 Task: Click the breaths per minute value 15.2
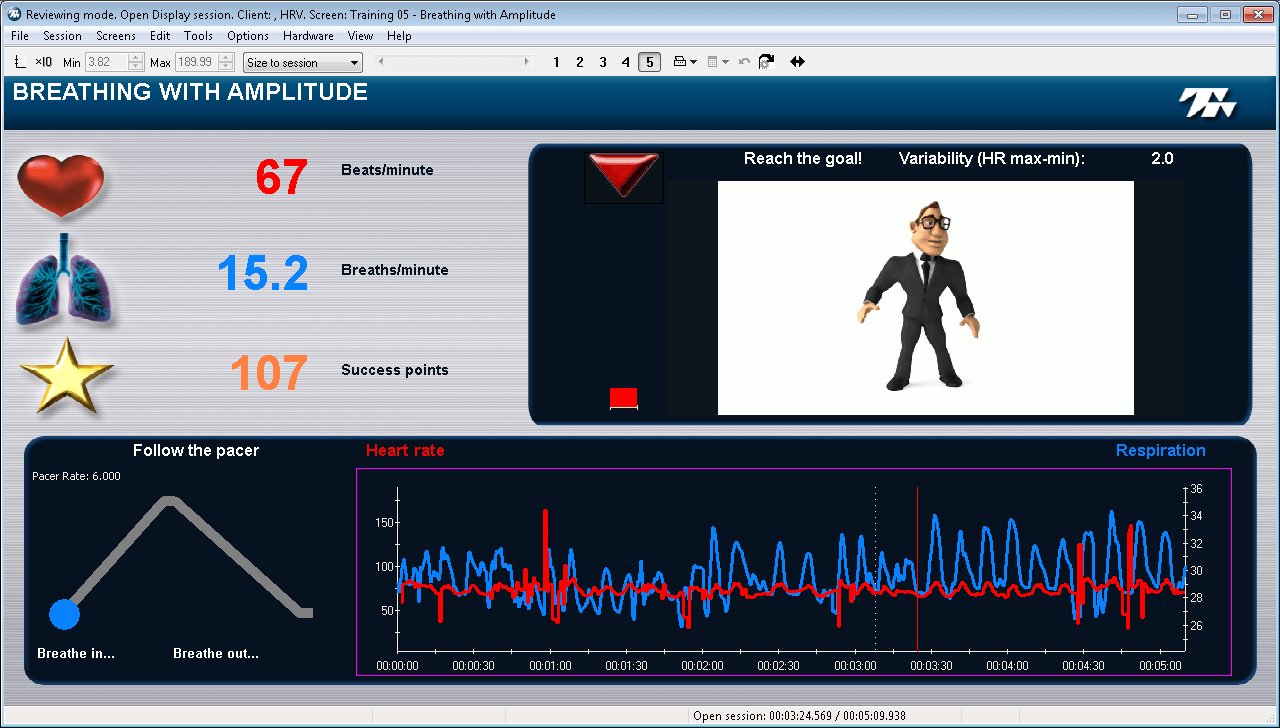click(x=263, y=273)
